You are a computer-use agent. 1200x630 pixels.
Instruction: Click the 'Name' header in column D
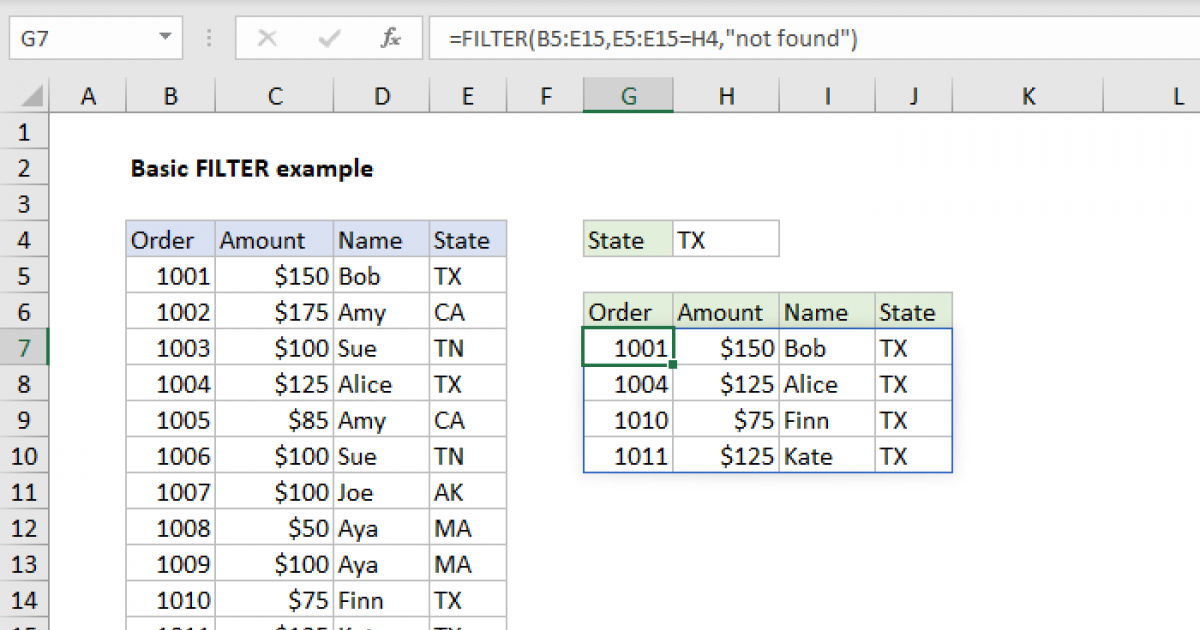(x=381, y=240)
